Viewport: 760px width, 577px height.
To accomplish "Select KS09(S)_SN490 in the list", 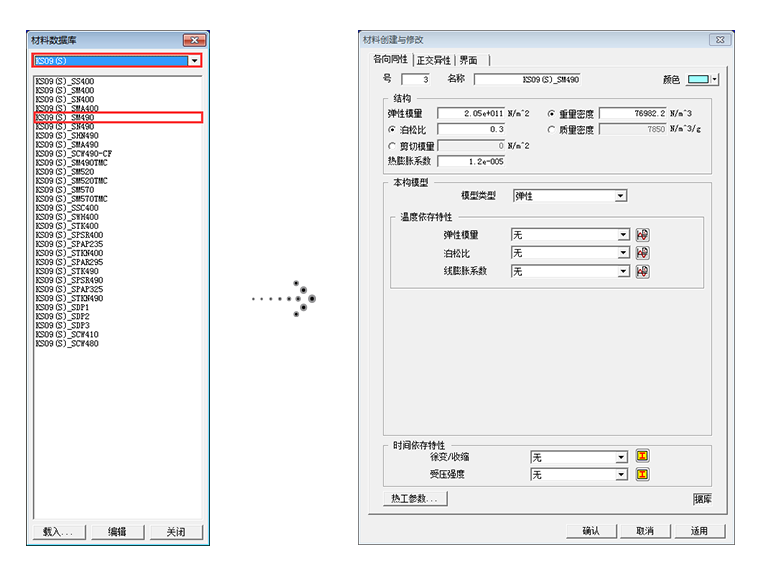I will (64, 127).
